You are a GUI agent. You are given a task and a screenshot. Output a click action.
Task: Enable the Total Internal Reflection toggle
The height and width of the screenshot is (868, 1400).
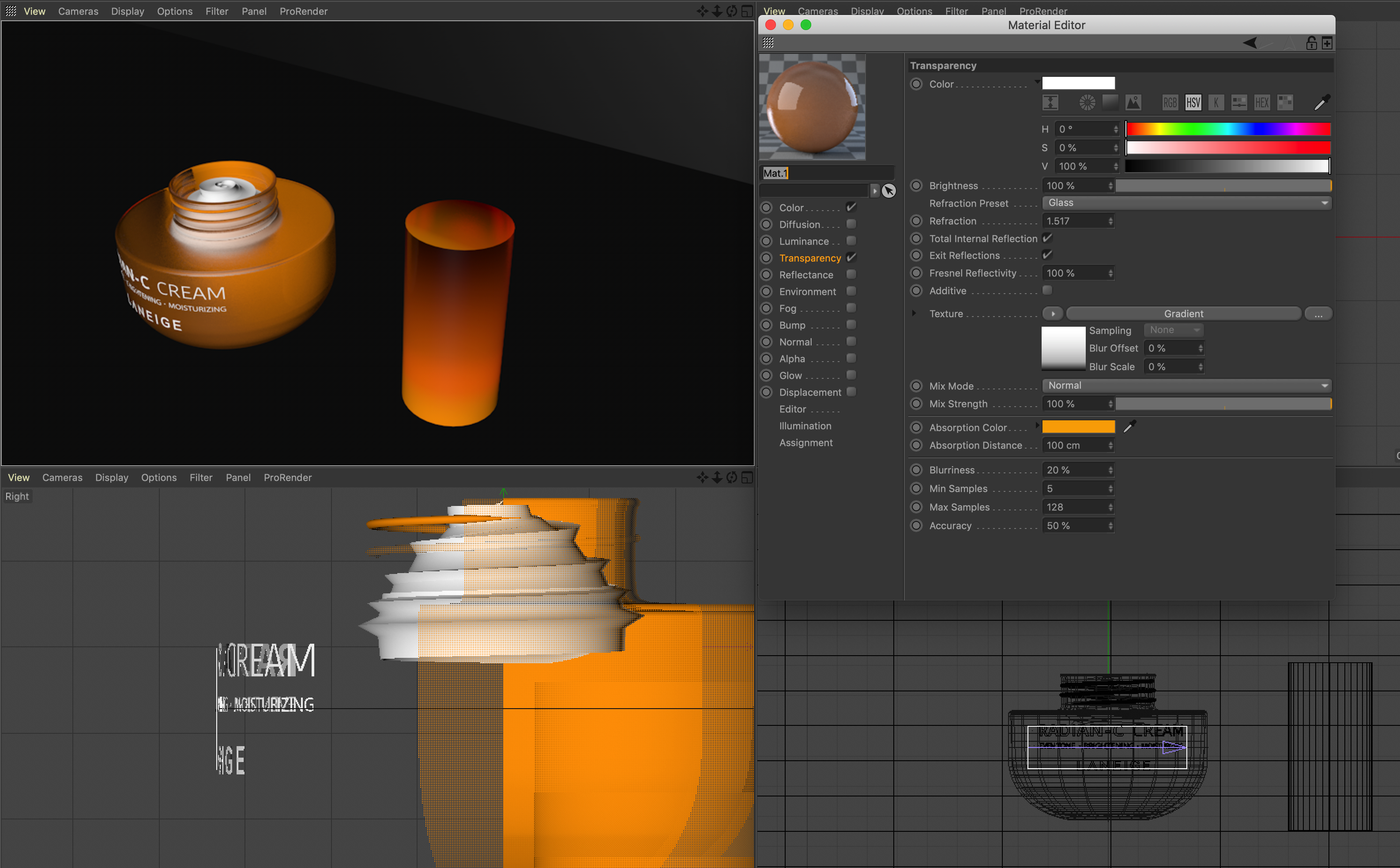pos(1048,238)
